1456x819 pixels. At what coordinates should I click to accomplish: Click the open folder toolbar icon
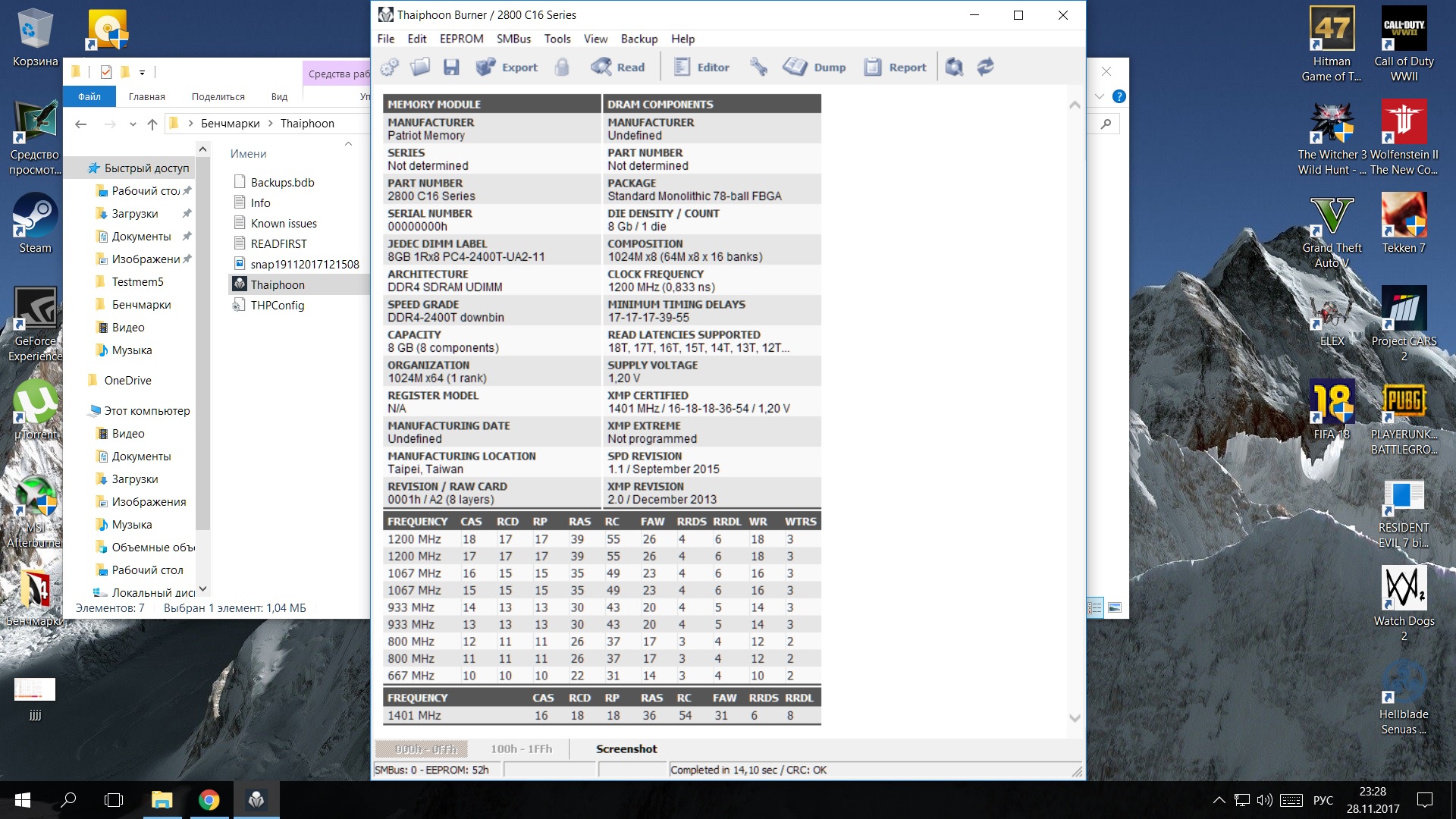point(420,67)
